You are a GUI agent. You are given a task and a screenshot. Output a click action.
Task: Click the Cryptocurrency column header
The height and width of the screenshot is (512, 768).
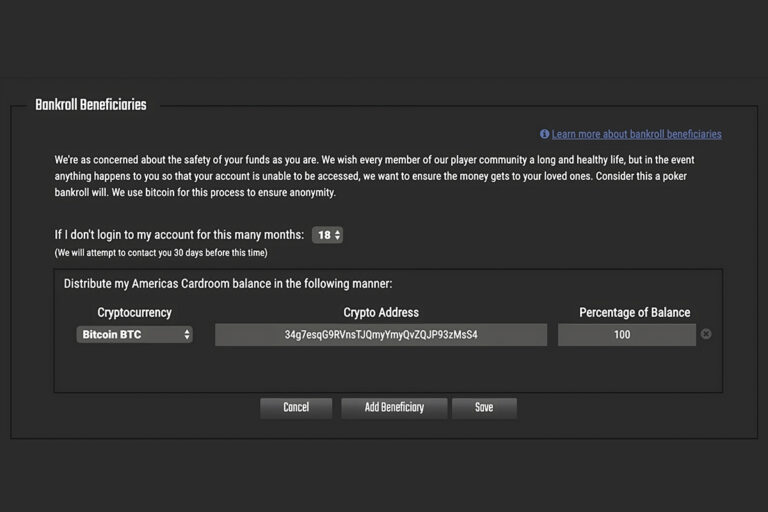point(134,313)
